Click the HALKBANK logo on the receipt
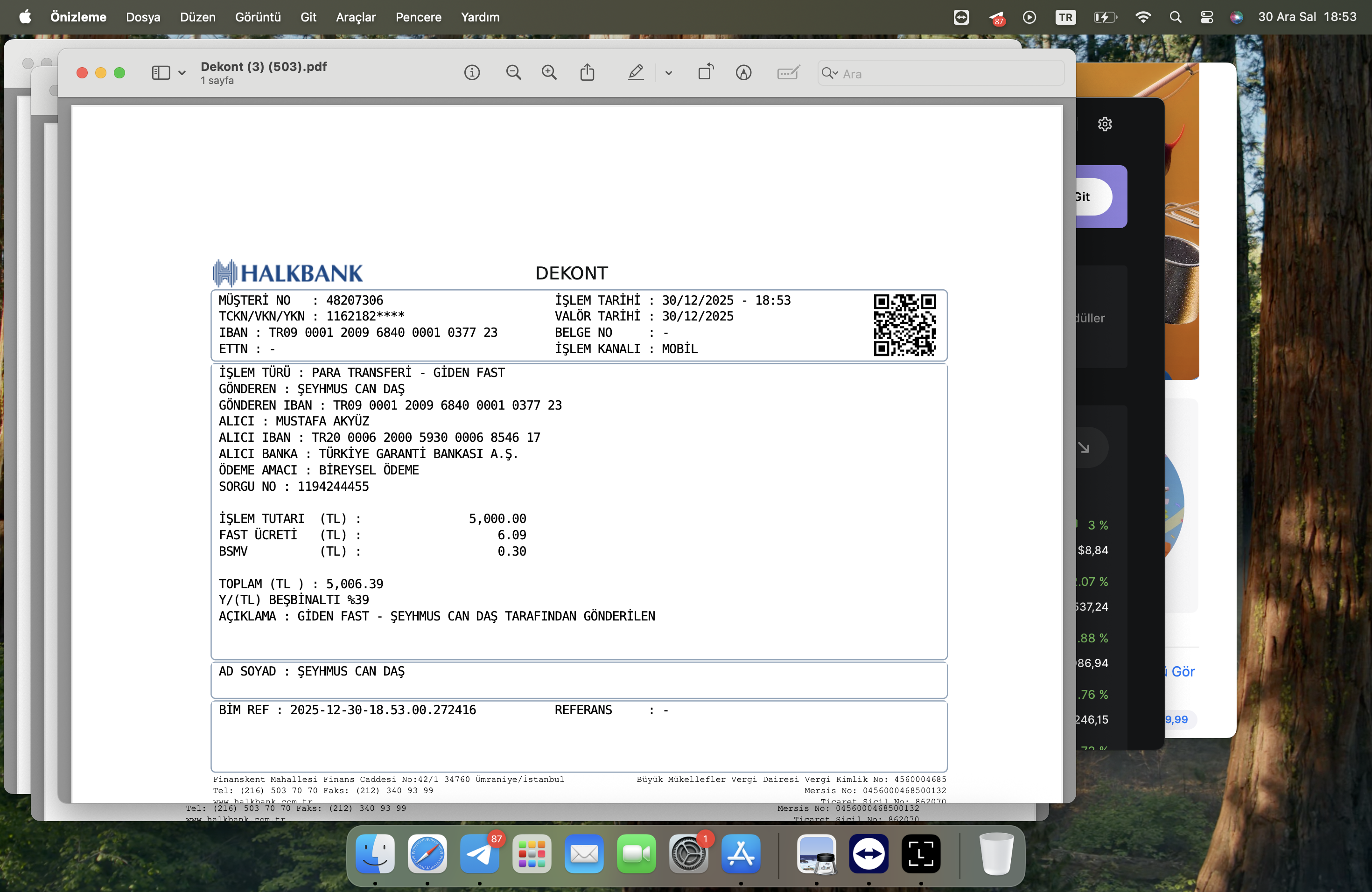This screenshot has height=892, width=1372. (287, 272)
